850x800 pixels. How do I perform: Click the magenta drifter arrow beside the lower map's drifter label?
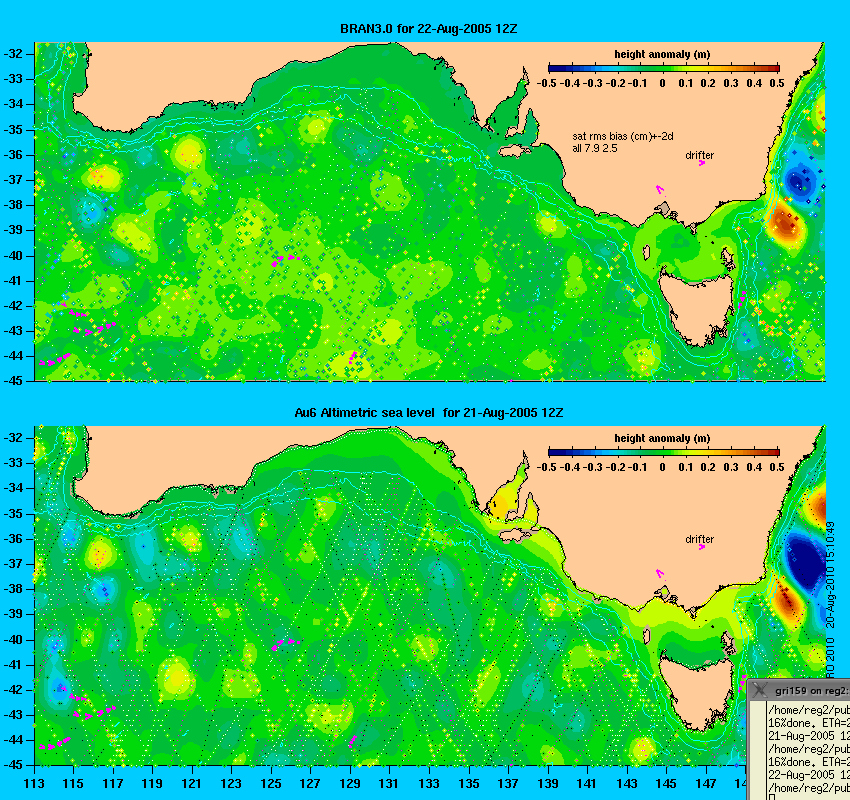[701, 547]
